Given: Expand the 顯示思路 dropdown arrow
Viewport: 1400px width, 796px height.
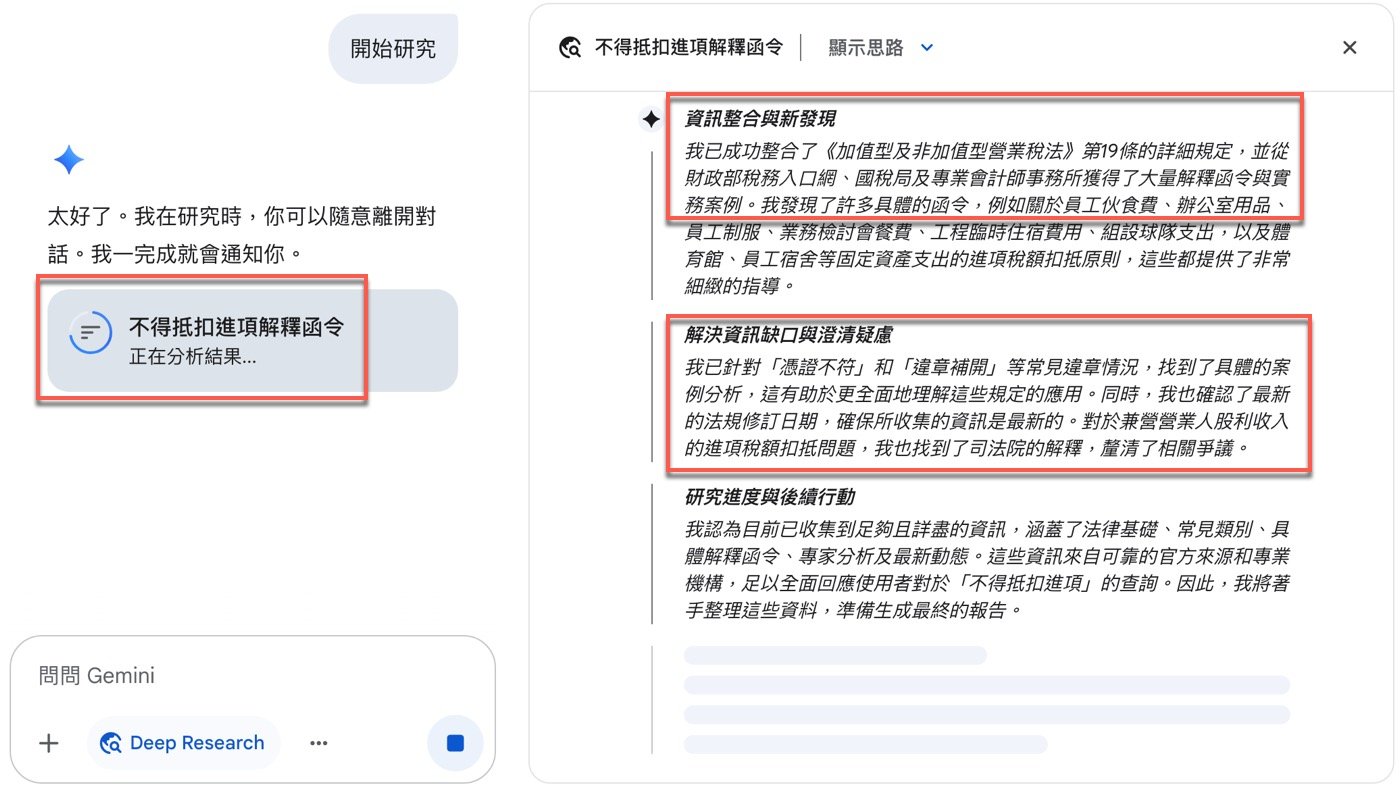Looking at the screenshot, I should pyautogui.click(x=926, y=47).
